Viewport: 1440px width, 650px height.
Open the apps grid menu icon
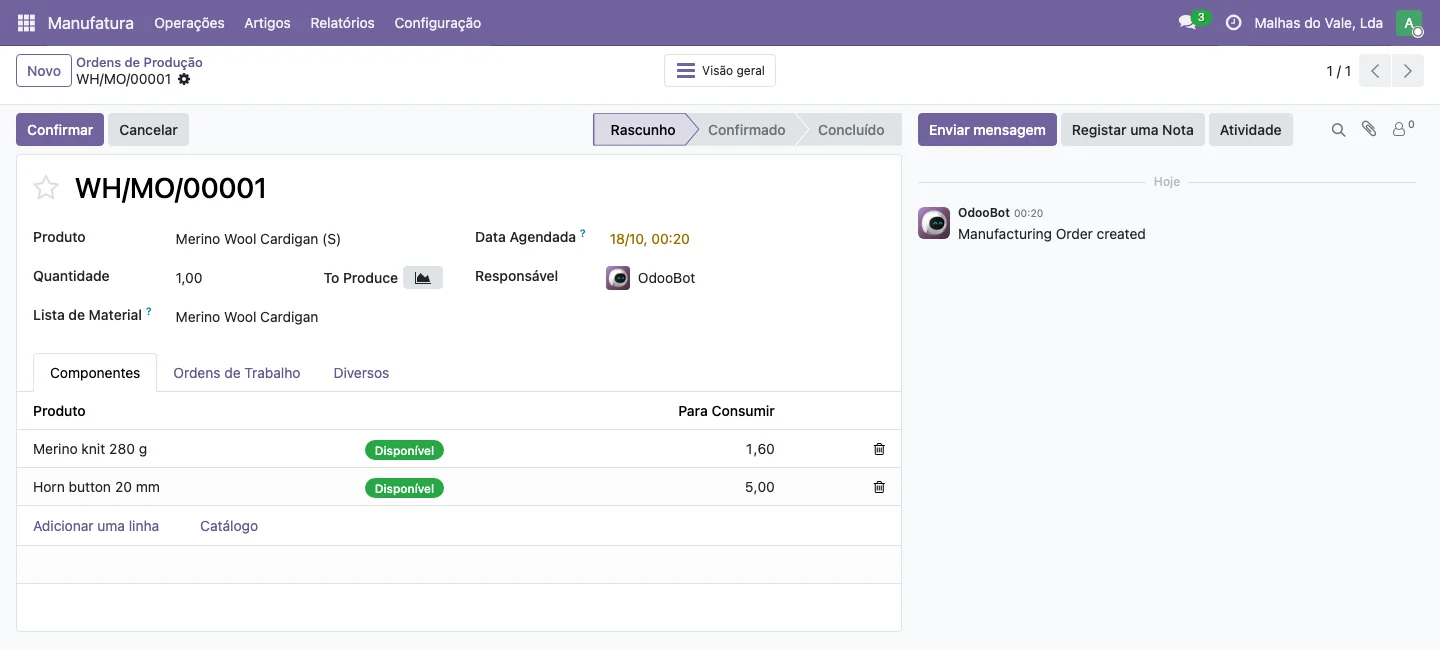click(26, 23)
